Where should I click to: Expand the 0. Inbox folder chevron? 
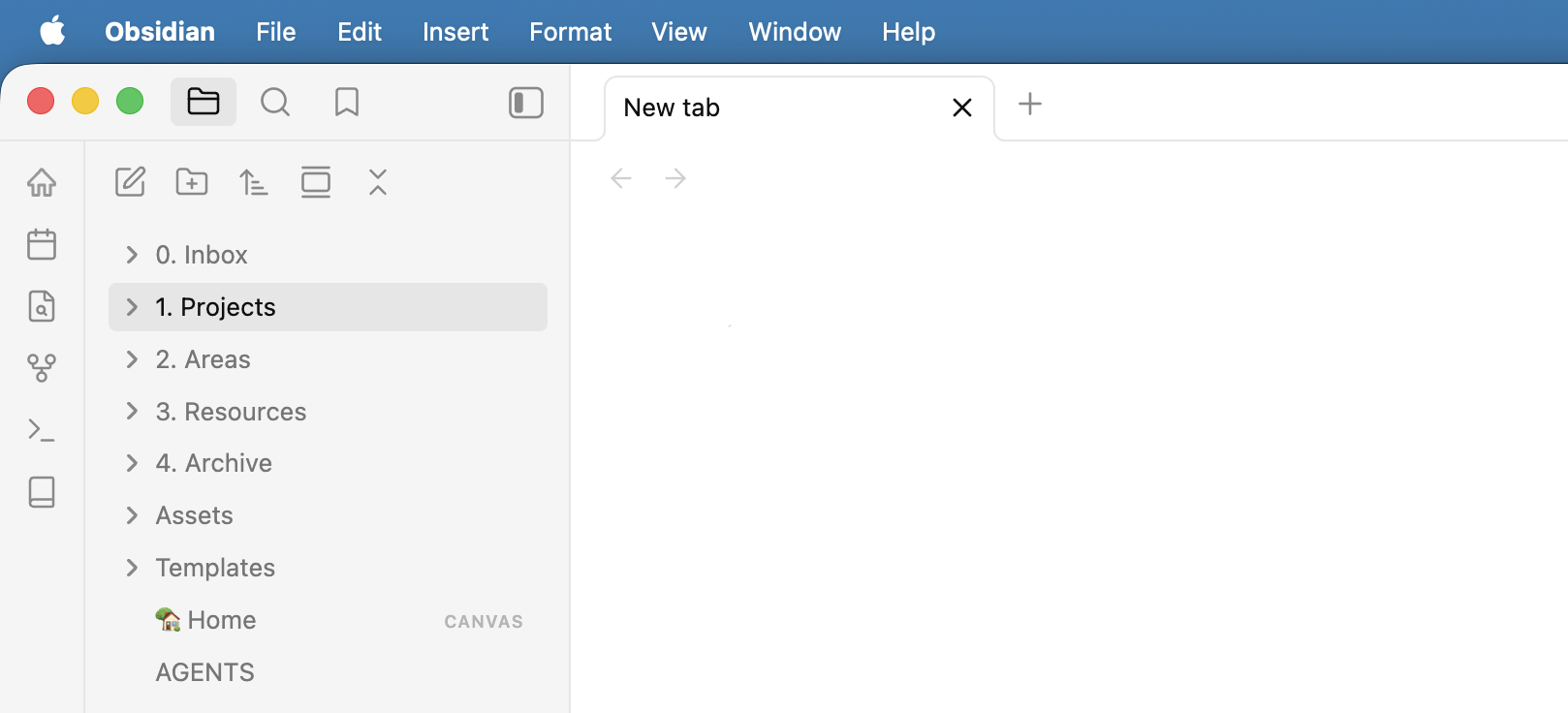click(132, 255)
